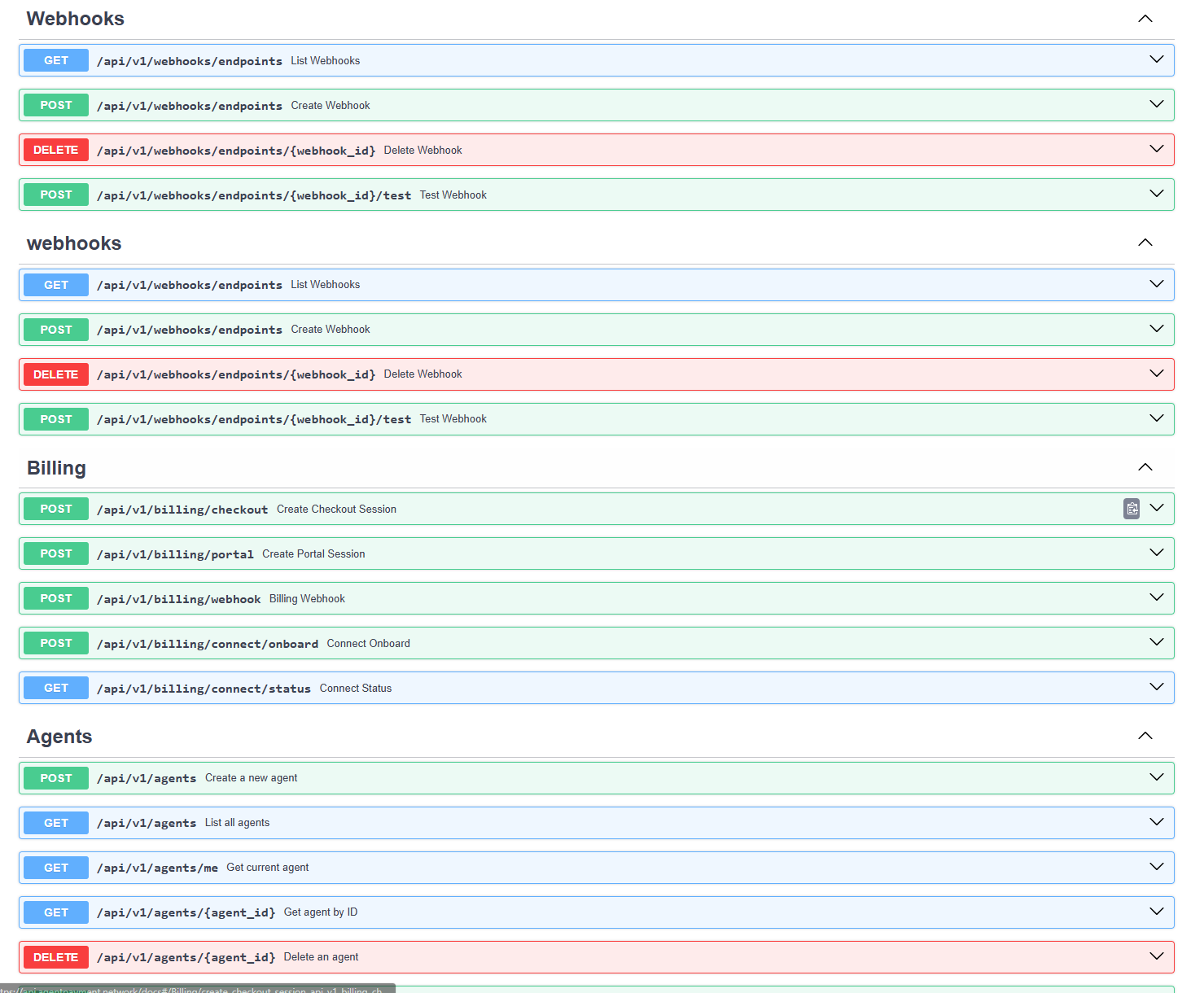Click the GET badge on Connect Status
This screenshot has height=993, width=1204.
point(55,687)
